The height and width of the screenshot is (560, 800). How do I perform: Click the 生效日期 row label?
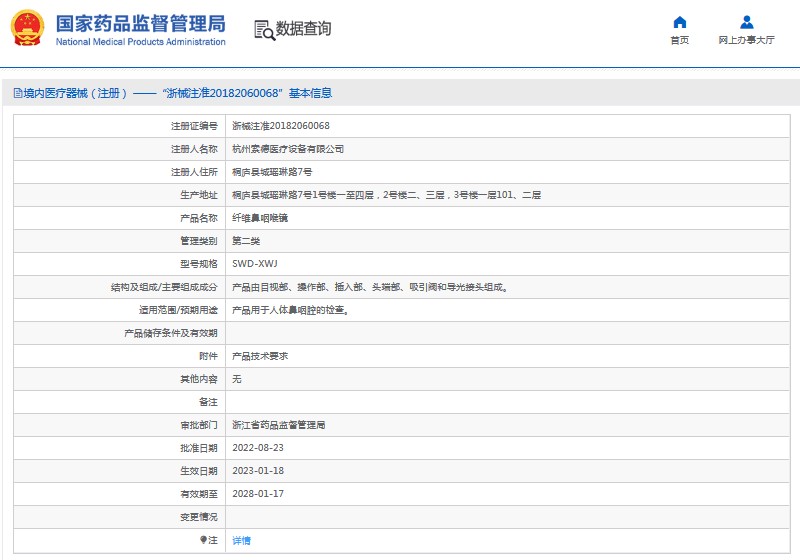point(198,471)
